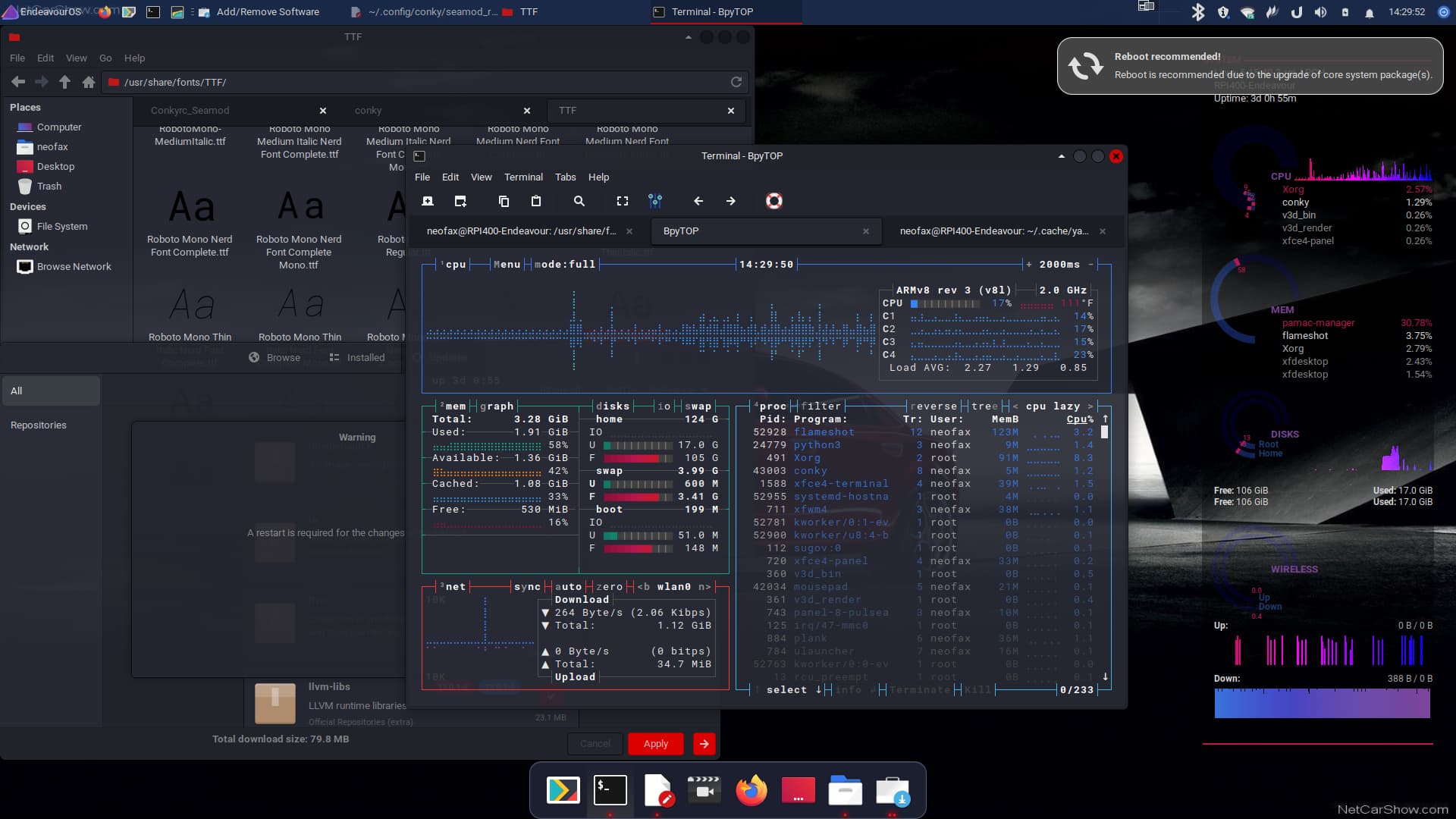Select Repositories in Add/Remove Software sidebar
1456x819 pixels.
tap(39, 425)
